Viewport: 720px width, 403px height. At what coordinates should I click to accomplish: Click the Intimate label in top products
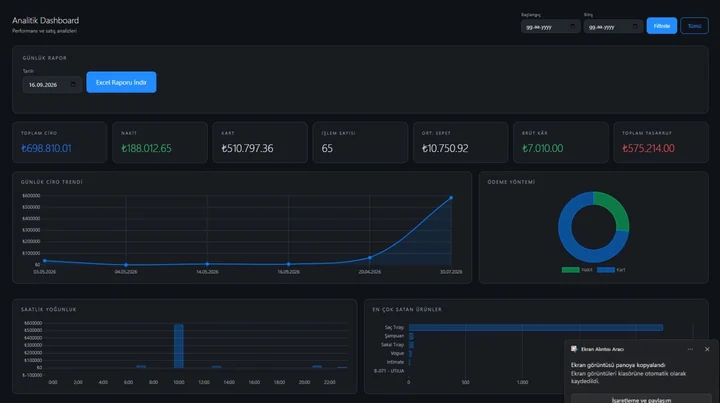pyautogui.click(x=395, y=362)
